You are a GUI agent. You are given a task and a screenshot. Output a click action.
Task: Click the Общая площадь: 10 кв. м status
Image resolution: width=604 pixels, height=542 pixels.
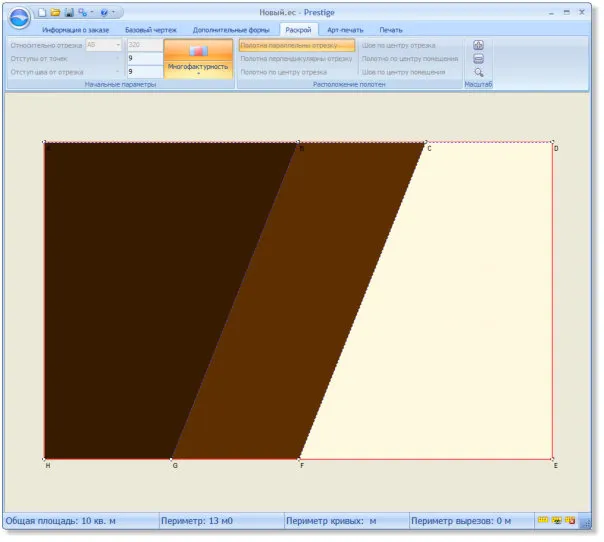point(60,521)
